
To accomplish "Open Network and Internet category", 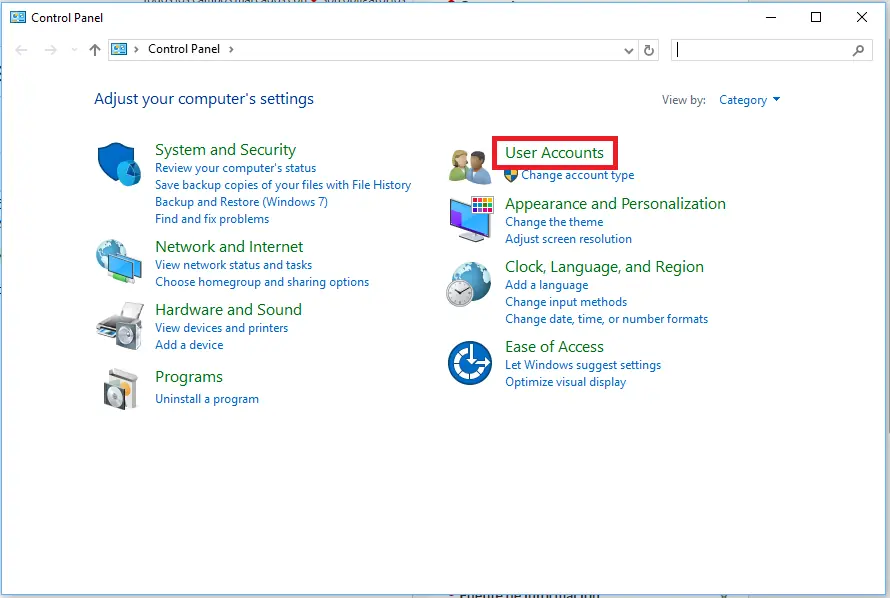I will click(x=229, y=247).
